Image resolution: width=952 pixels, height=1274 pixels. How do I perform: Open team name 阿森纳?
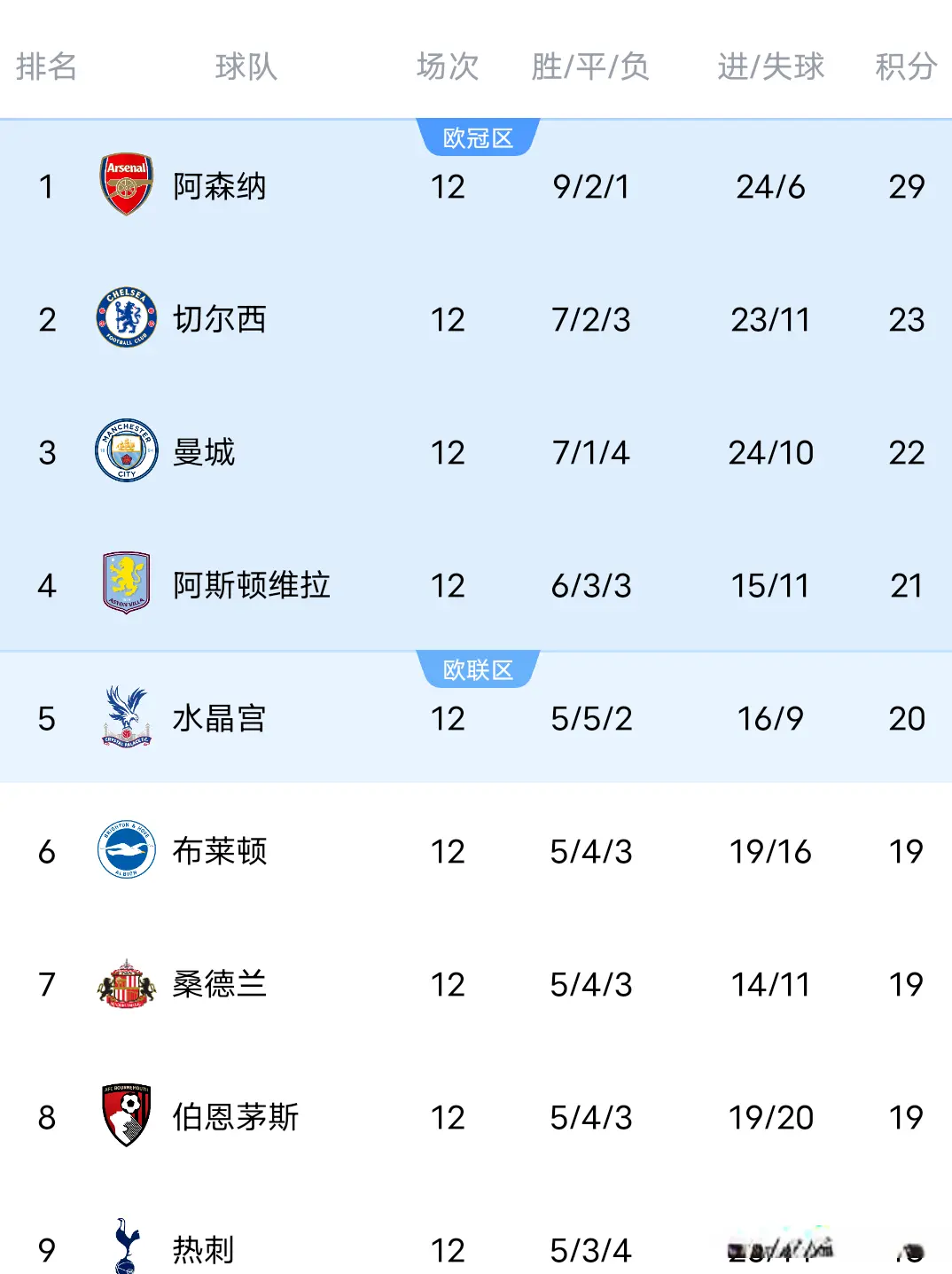coord(220,186)
